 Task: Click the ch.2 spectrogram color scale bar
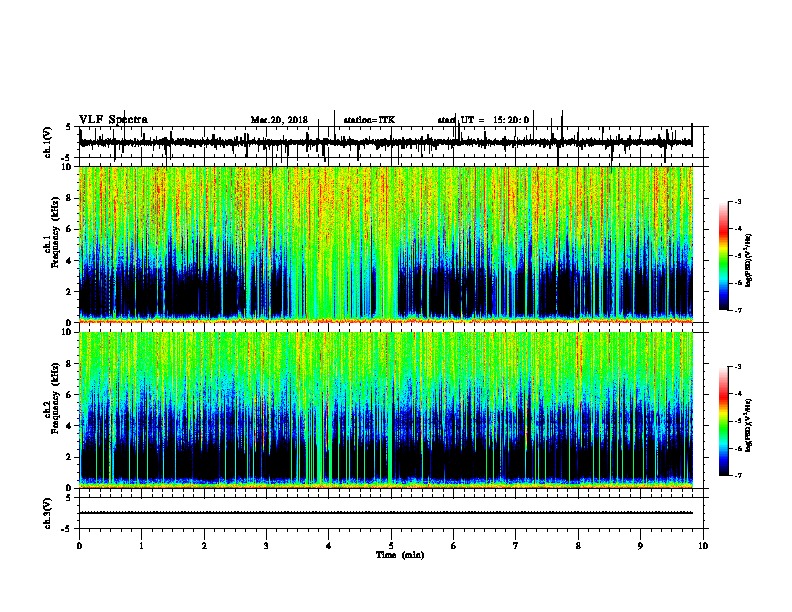724,421
